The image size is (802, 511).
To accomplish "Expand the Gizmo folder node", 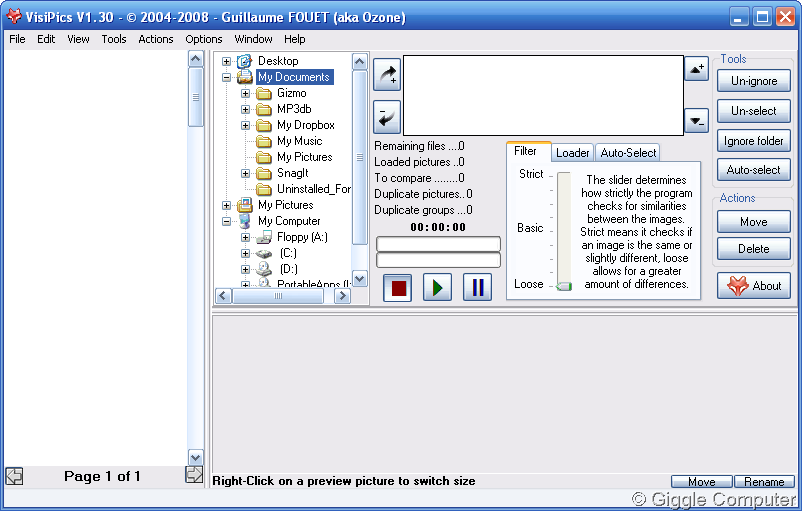I will [246, 94].
